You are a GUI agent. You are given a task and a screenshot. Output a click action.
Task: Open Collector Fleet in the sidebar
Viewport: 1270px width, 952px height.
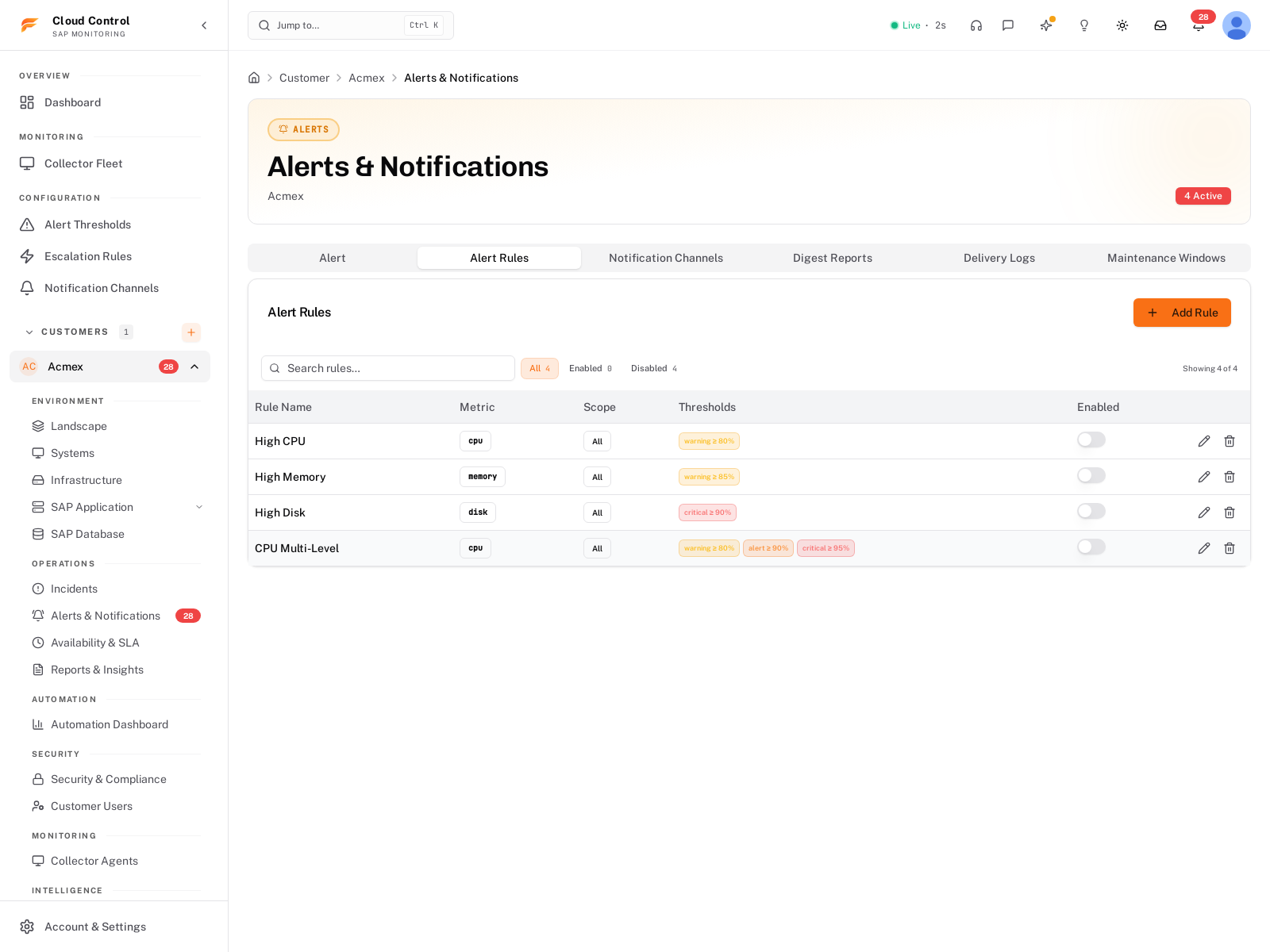[110, 163]
